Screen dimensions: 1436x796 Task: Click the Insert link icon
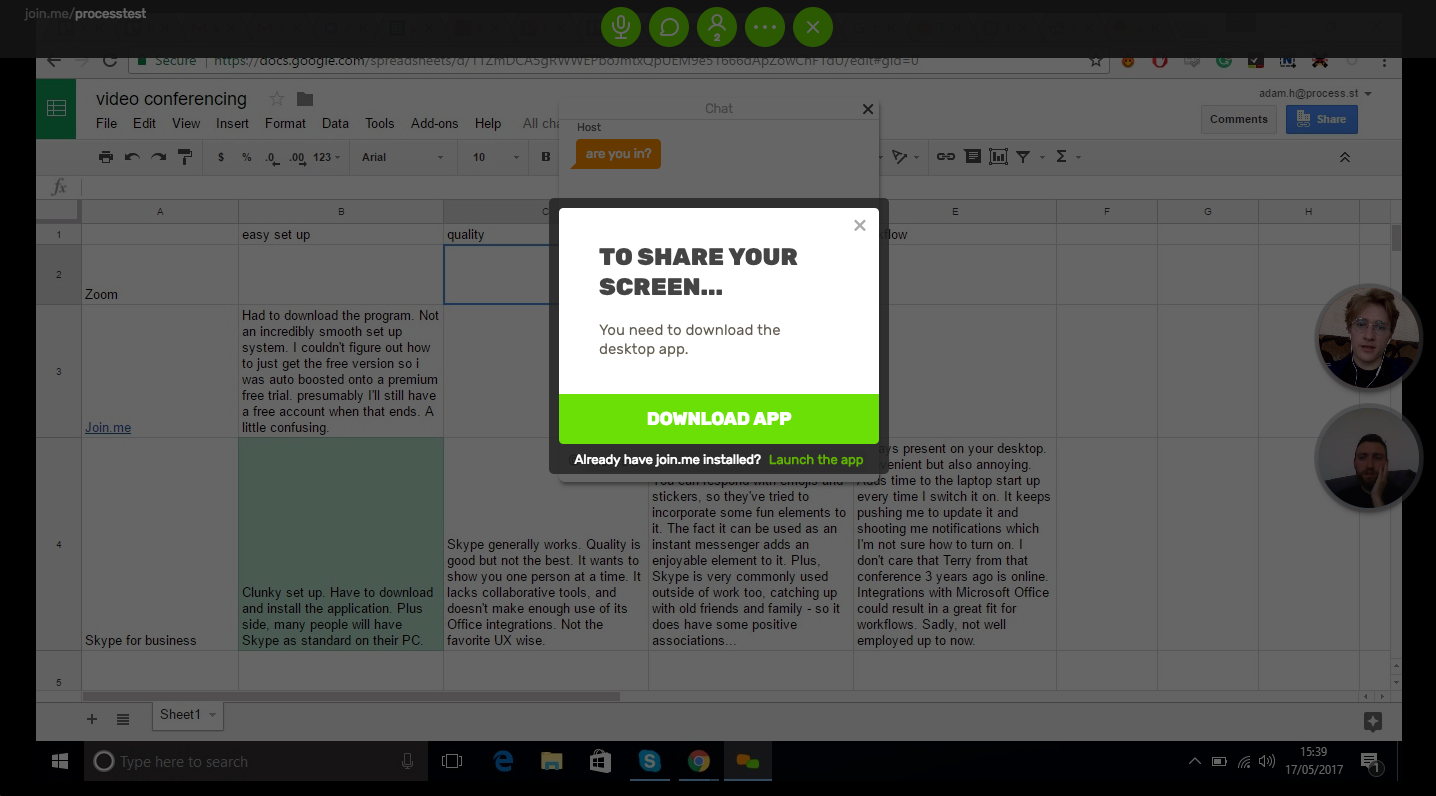(945, 157)
